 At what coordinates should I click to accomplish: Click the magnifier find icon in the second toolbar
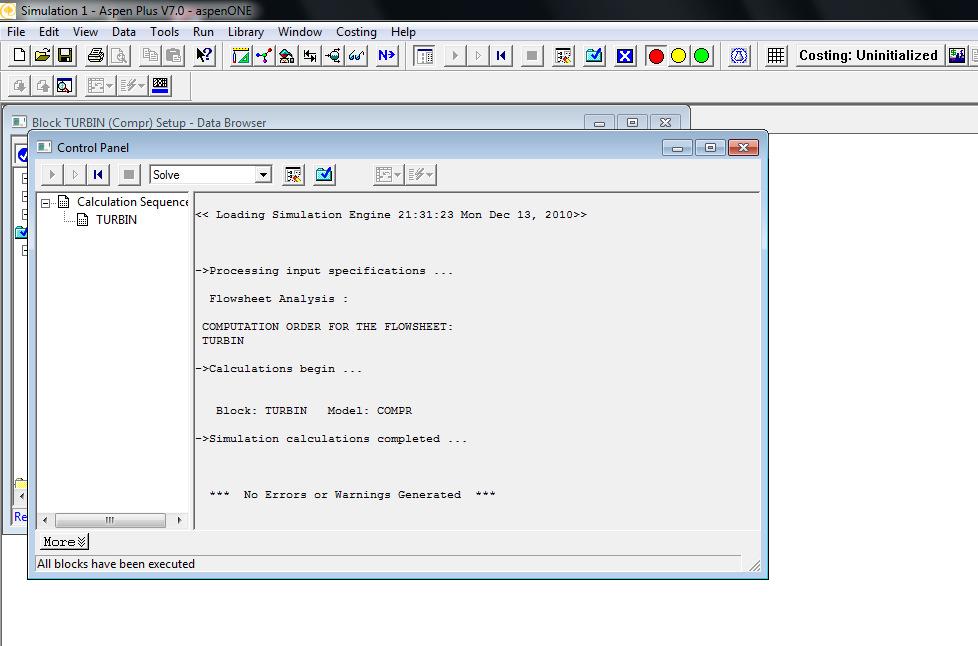point(65,85)
